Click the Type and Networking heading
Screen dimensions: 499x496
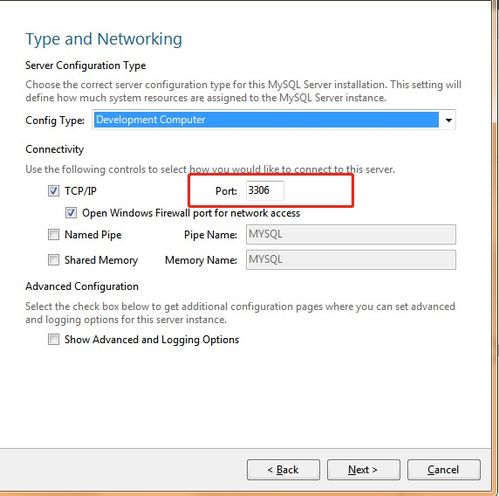[104, 39]
